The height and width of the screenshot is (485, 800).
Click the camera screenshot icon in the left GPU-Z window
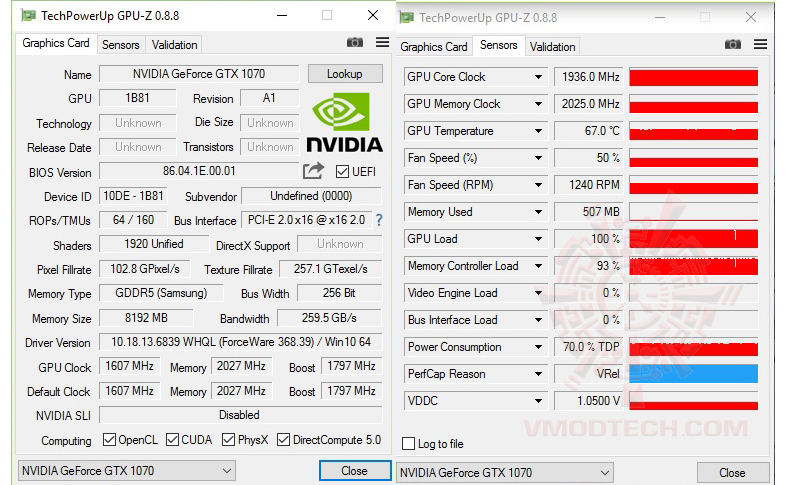click(355, 42)
